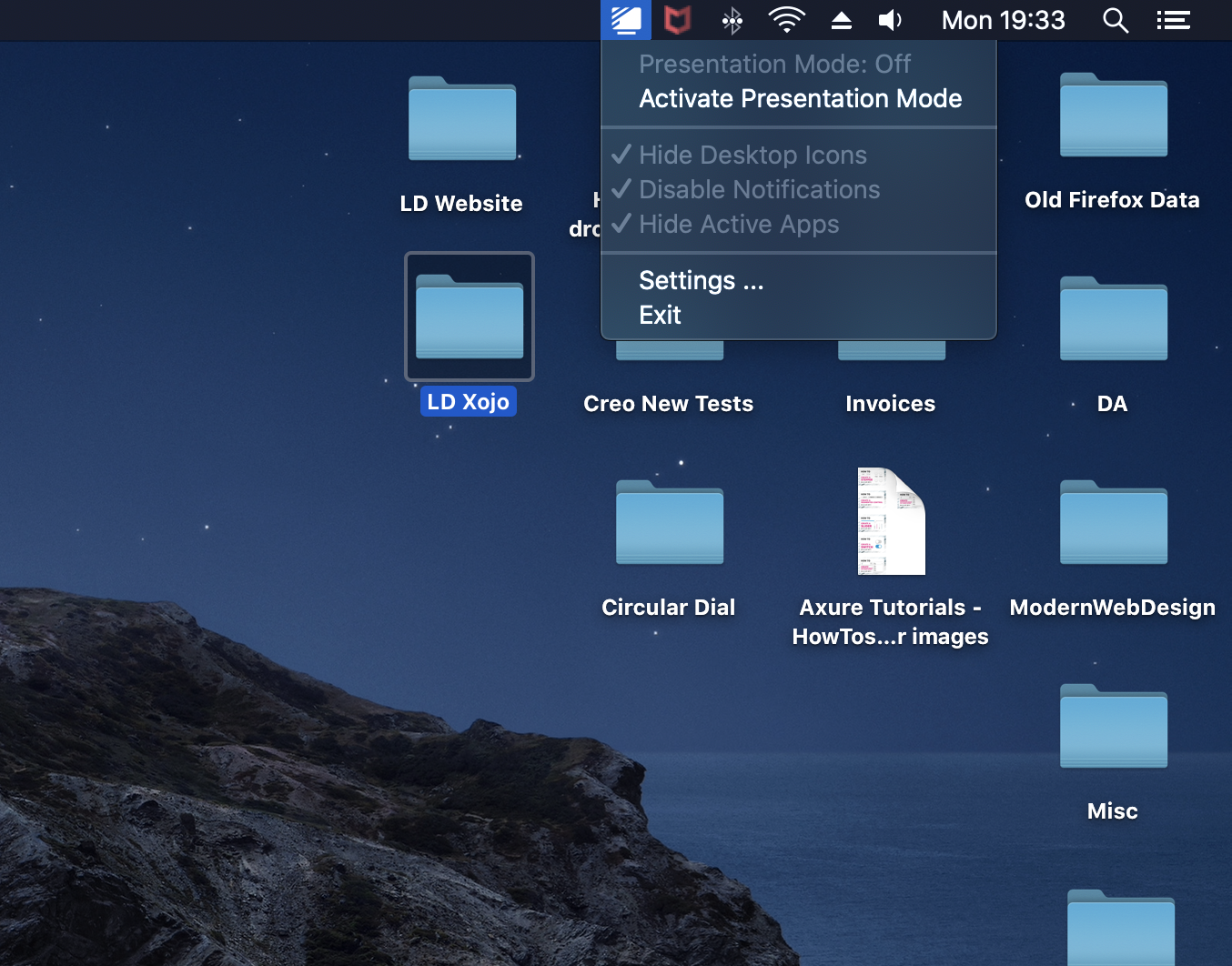Select the Circular Dial folder
The width and height of the screenshot is (1232, 966).
pos(670,524)
